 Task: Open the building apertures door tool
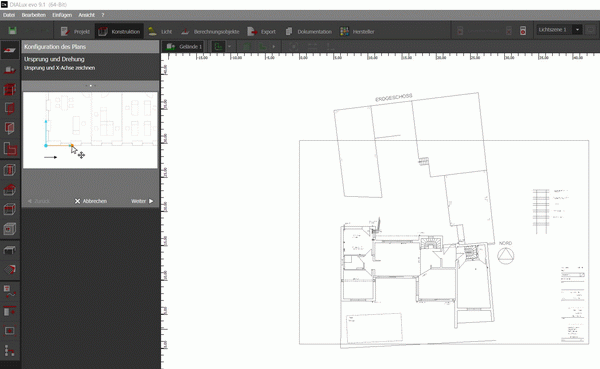coord(10,128)
